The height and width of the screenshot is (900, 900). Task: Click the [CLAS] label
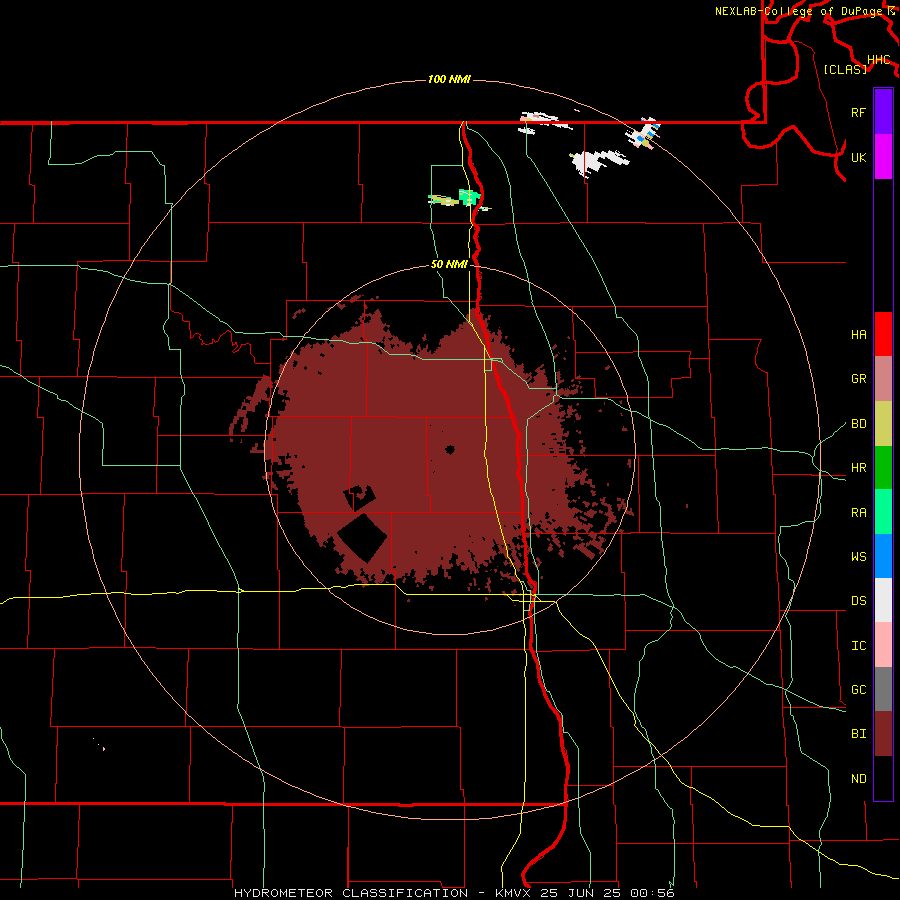(x=845, y=69)
